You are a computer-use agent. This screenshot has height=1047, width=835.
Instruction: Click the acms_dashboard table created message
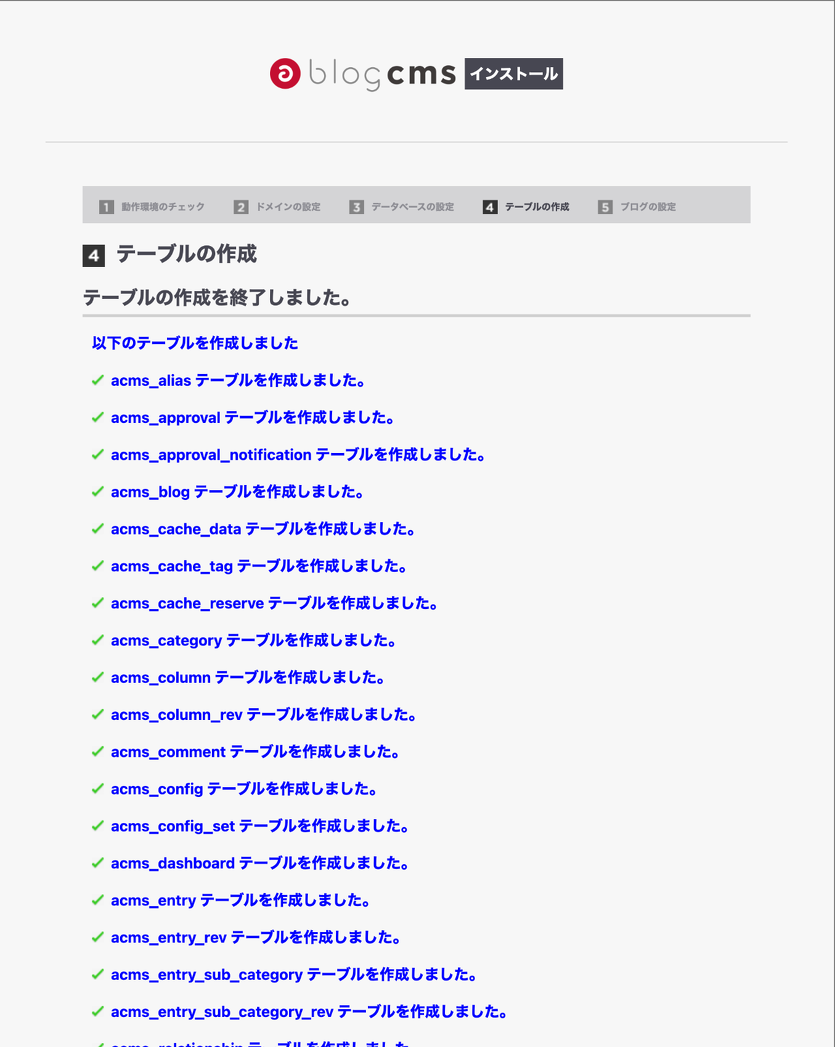259,863
